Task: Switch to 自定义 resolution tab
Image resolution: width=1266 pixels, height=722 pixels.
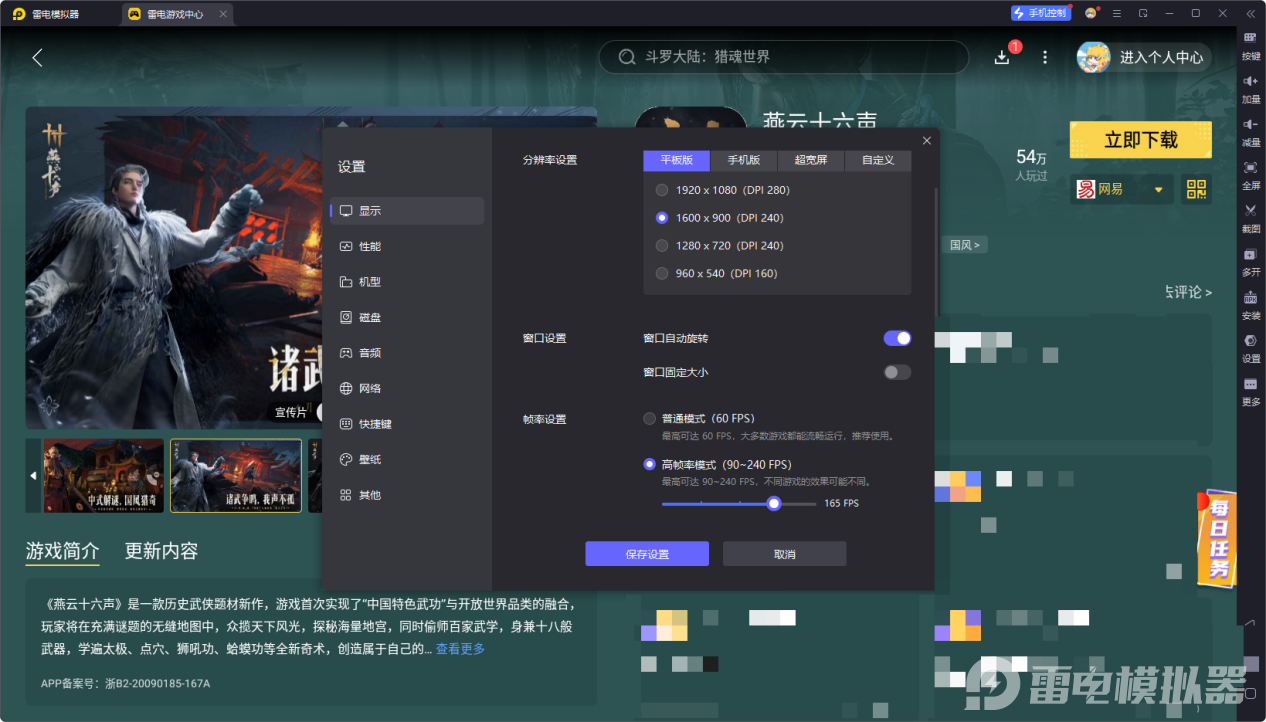Action: click(x=878, y=160)
